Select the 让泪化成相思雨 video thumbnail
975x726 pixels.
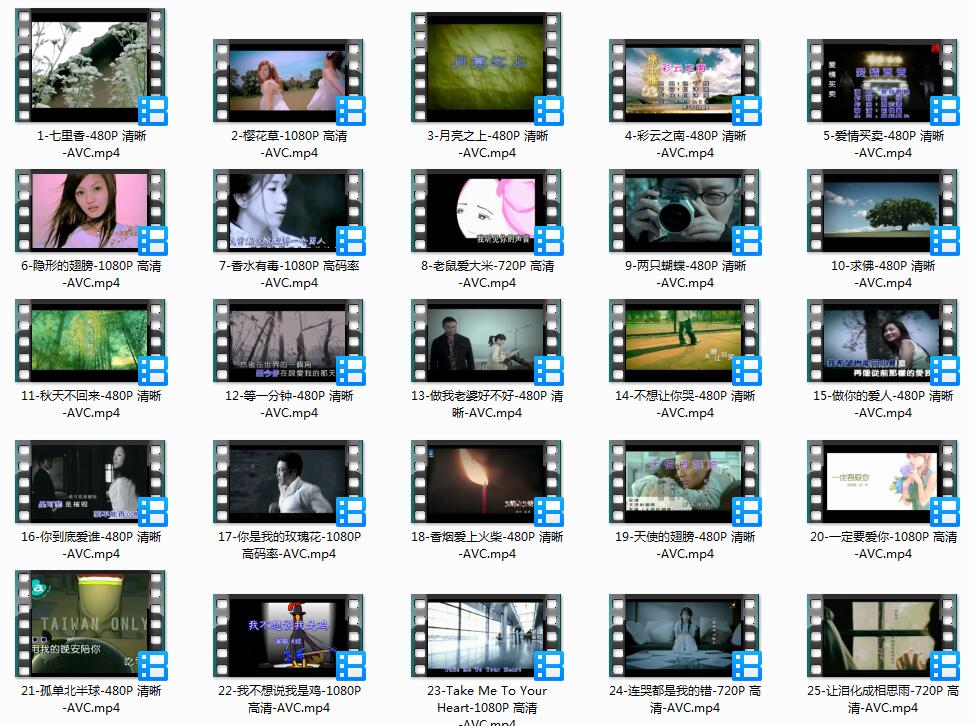pos(882,636)
